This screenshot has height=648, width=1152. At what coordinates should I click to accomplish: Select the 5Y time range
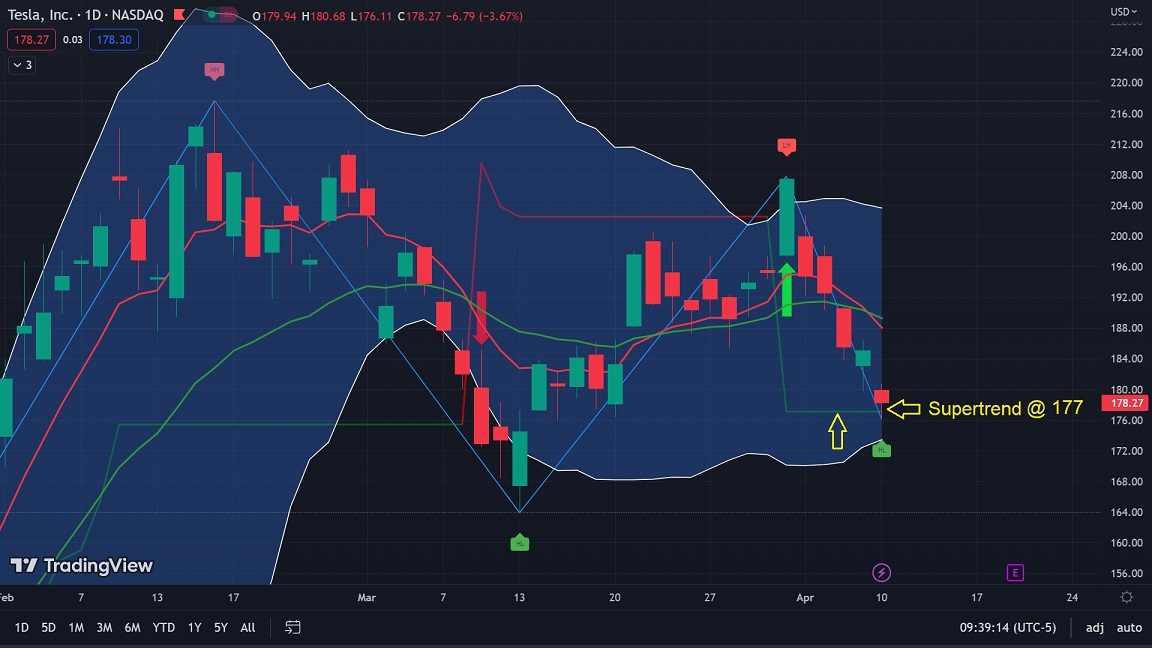pyautogui.click(x=220, y=627)
